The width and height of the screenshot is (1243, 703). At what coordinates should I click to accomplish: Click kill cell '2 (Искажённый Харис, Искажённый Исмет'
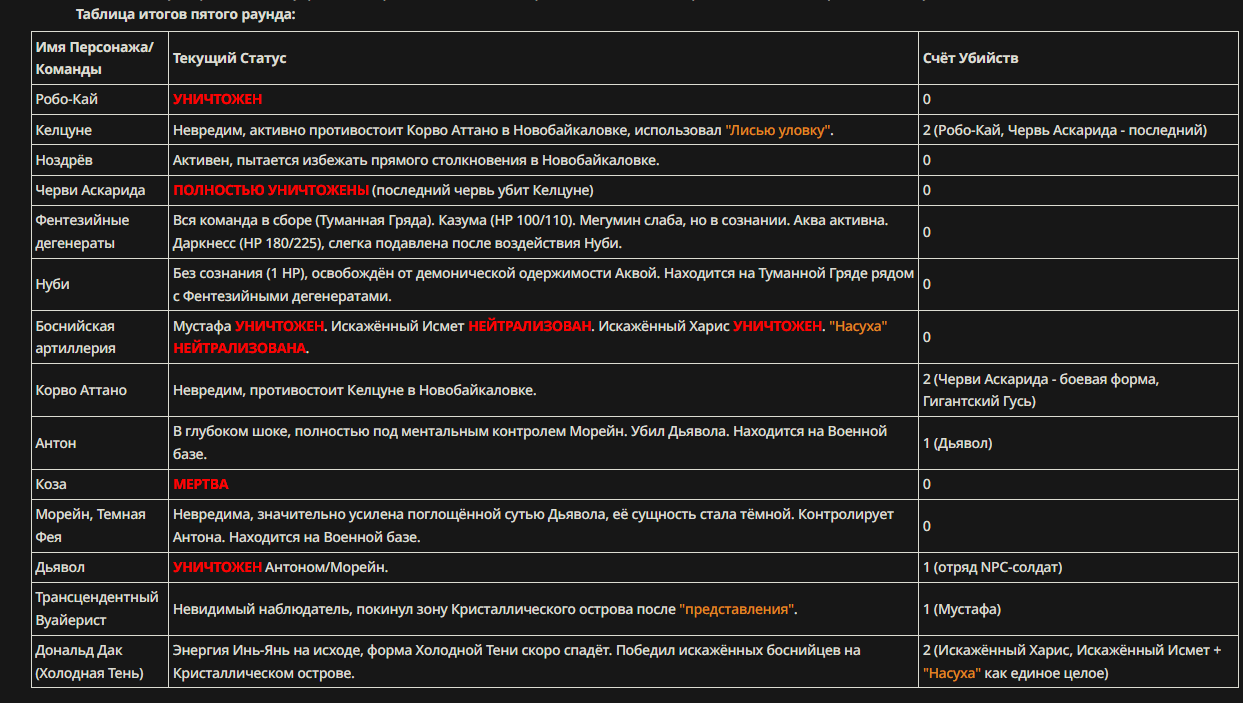1078,661
